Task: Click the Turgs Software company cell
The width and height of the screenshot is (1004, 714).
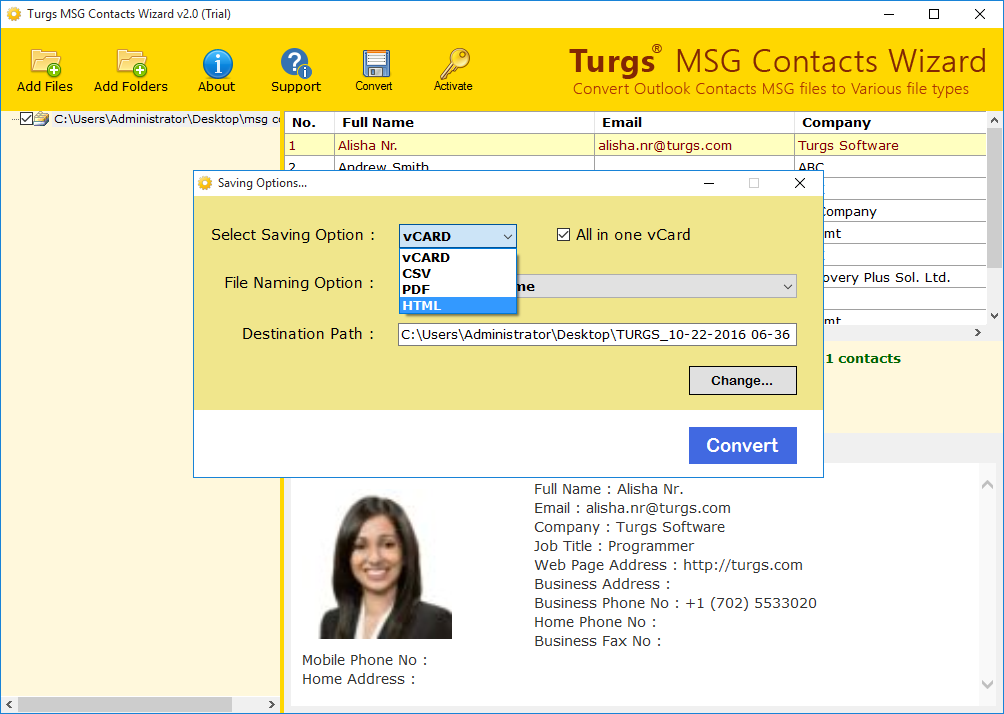Action: click(x=890, y=145)
